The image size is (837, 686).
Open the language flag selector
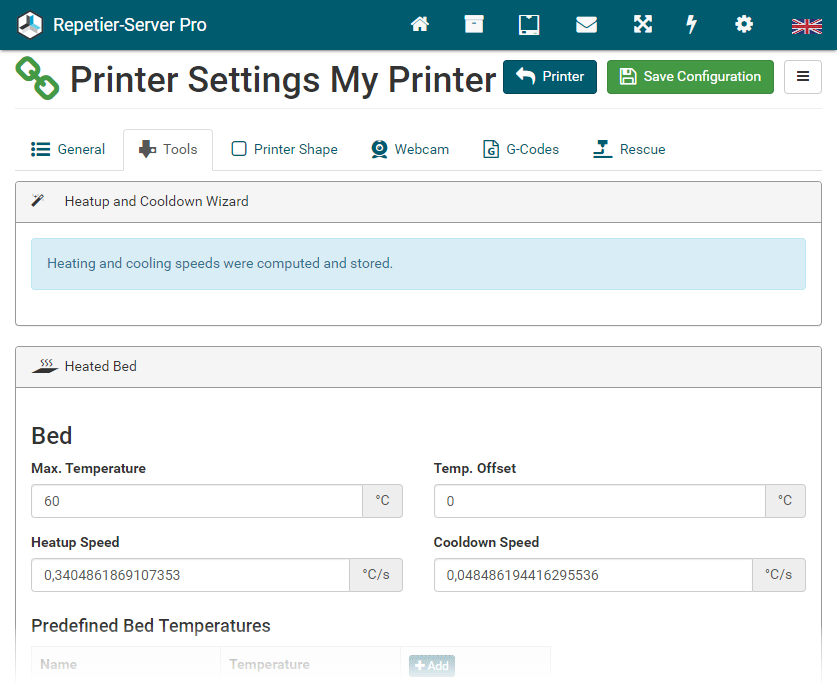(806, 26)
